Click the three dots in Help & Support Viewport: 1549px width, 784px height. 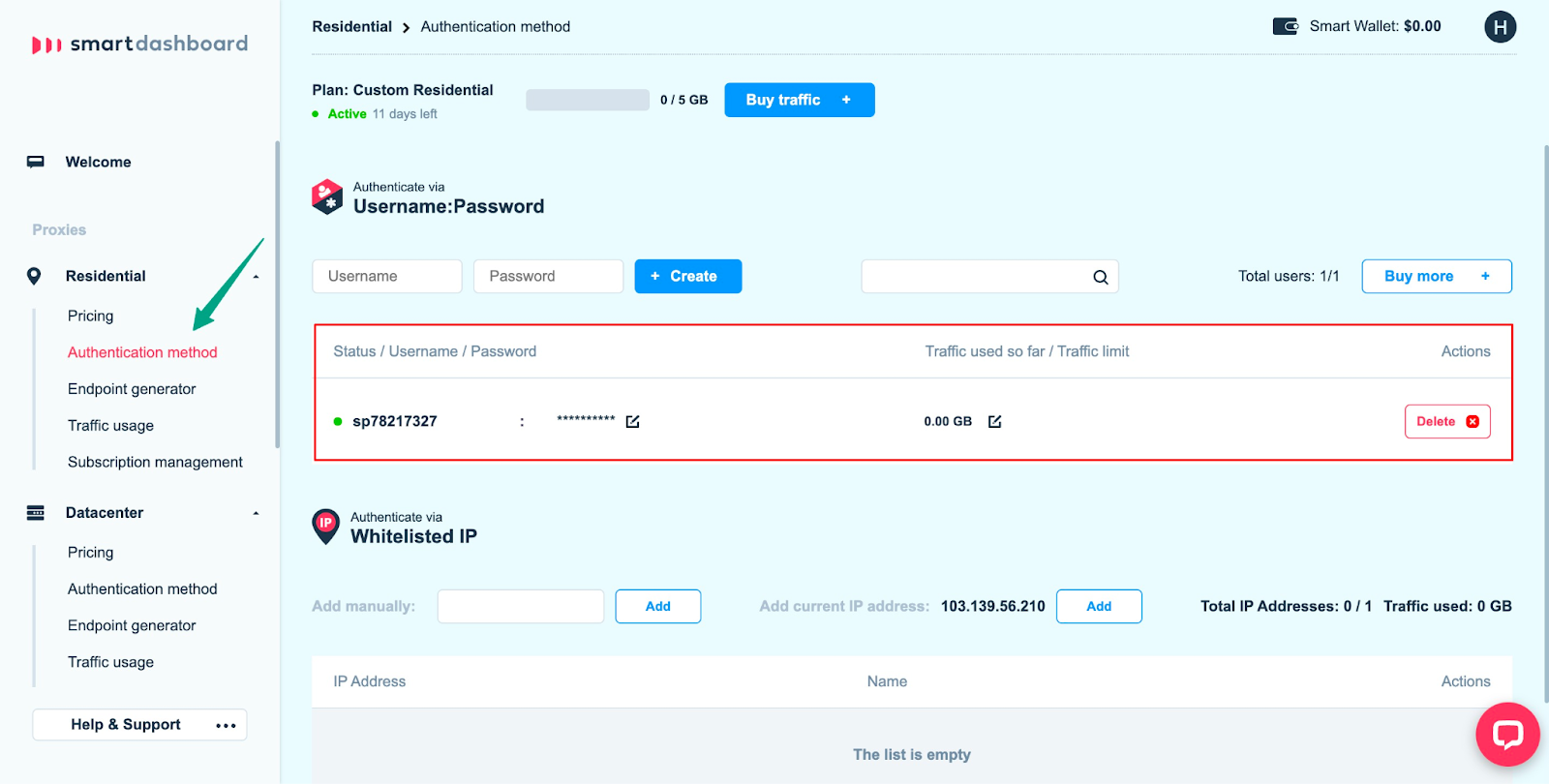coord(226,725)
